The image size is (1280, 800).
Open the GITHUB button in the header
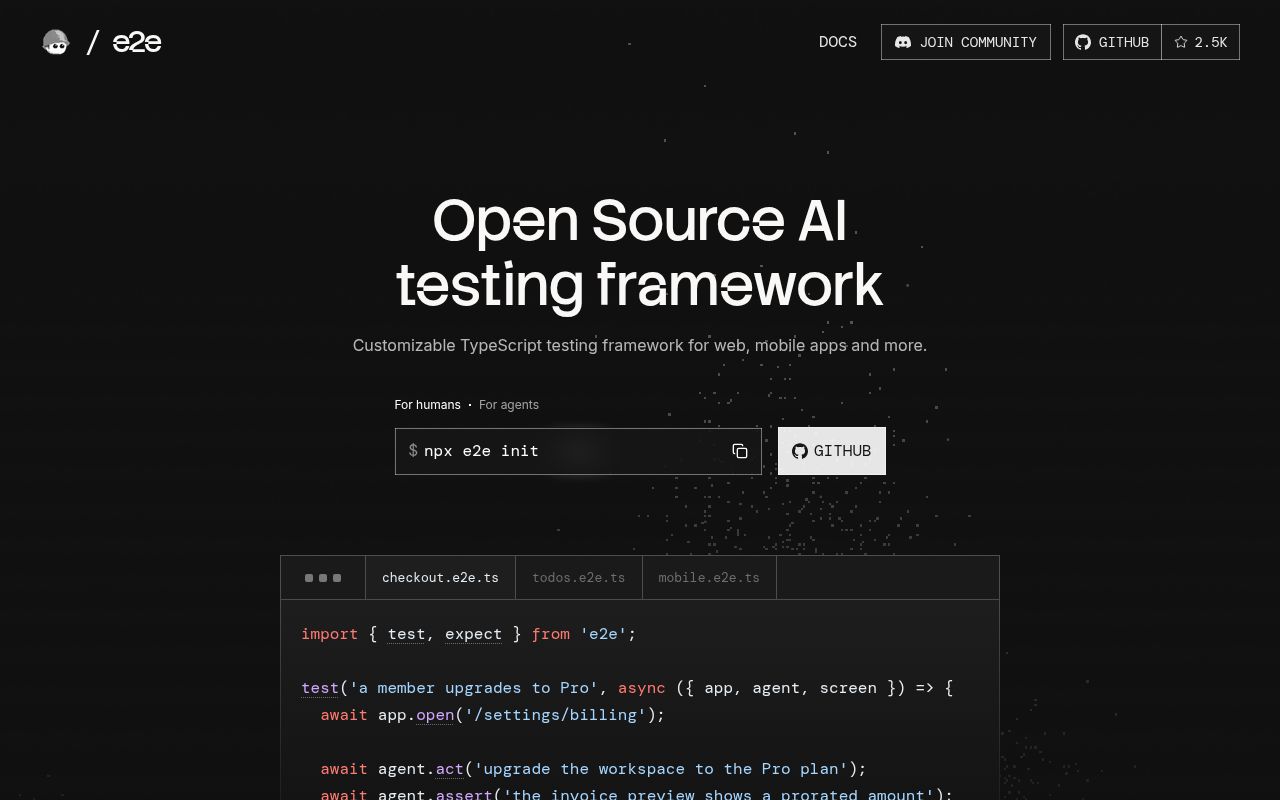point(1112,42)
